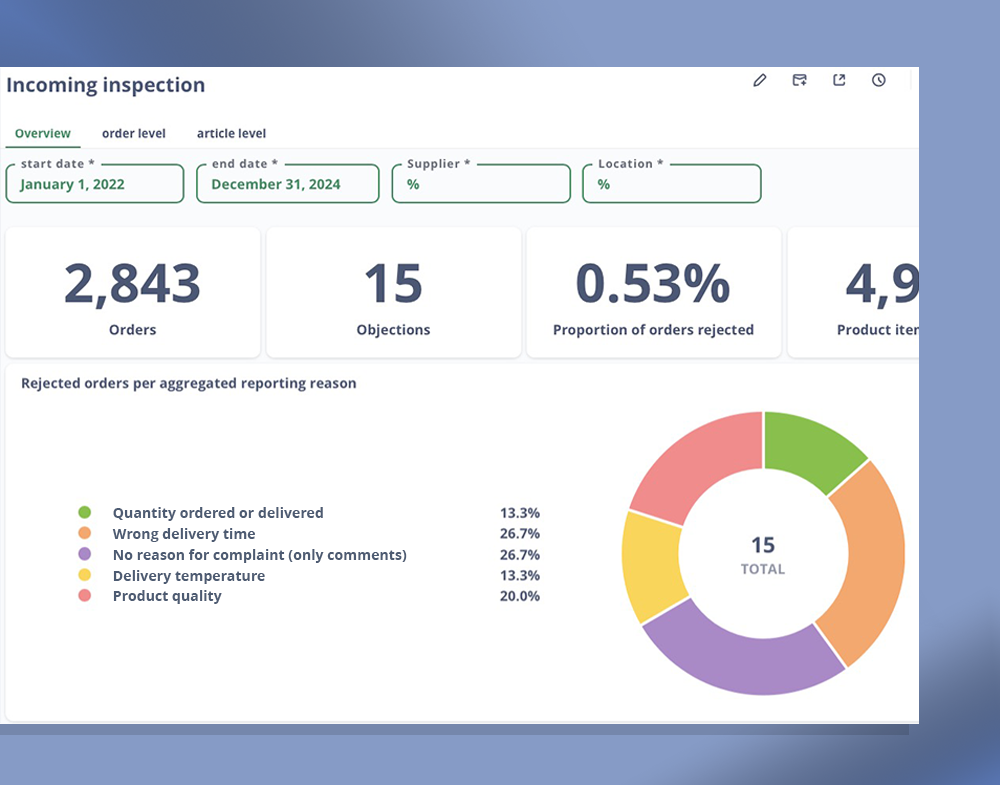Screen dimensions: 1000x785
Task: Open the start date picker
Action: click(x=95, y=184)
